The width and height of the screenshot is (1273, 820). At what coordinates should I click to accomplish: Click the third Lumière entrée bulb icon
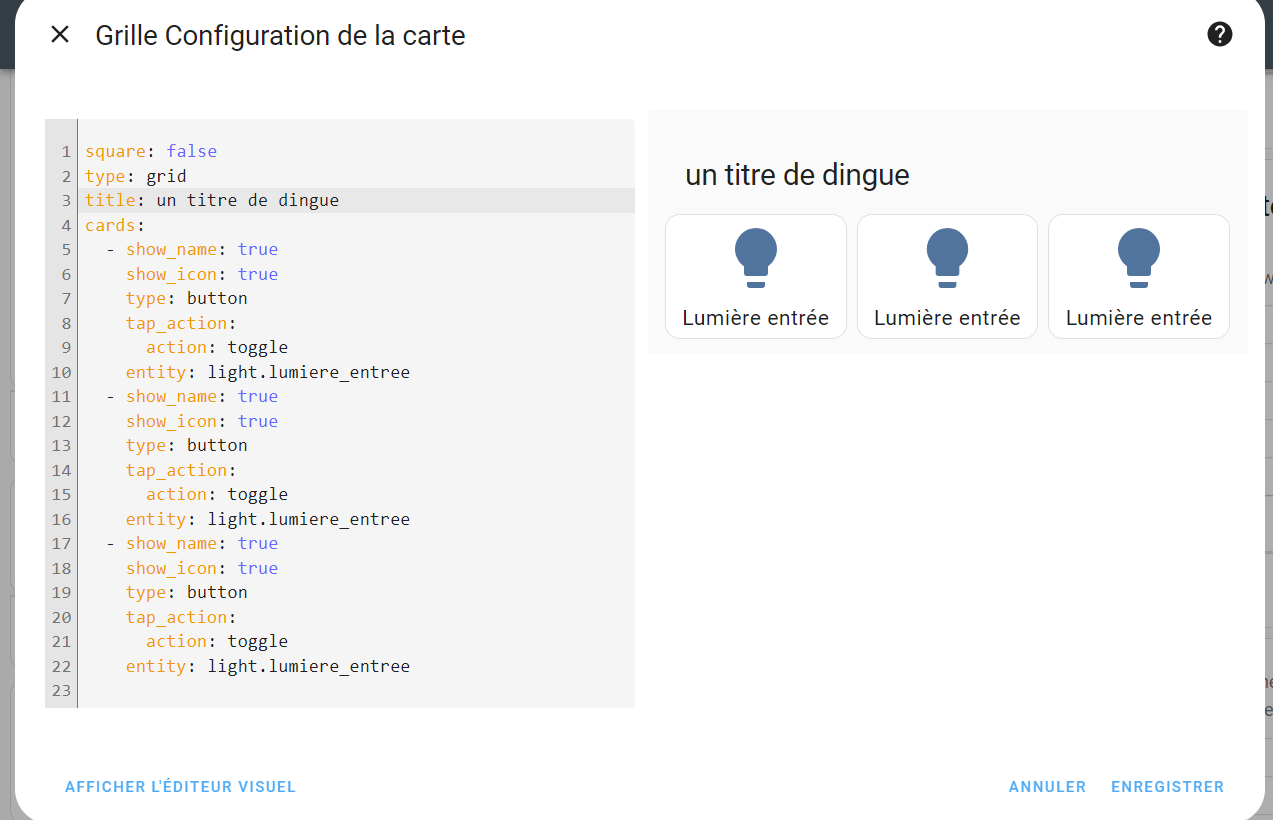[1138, 257]
